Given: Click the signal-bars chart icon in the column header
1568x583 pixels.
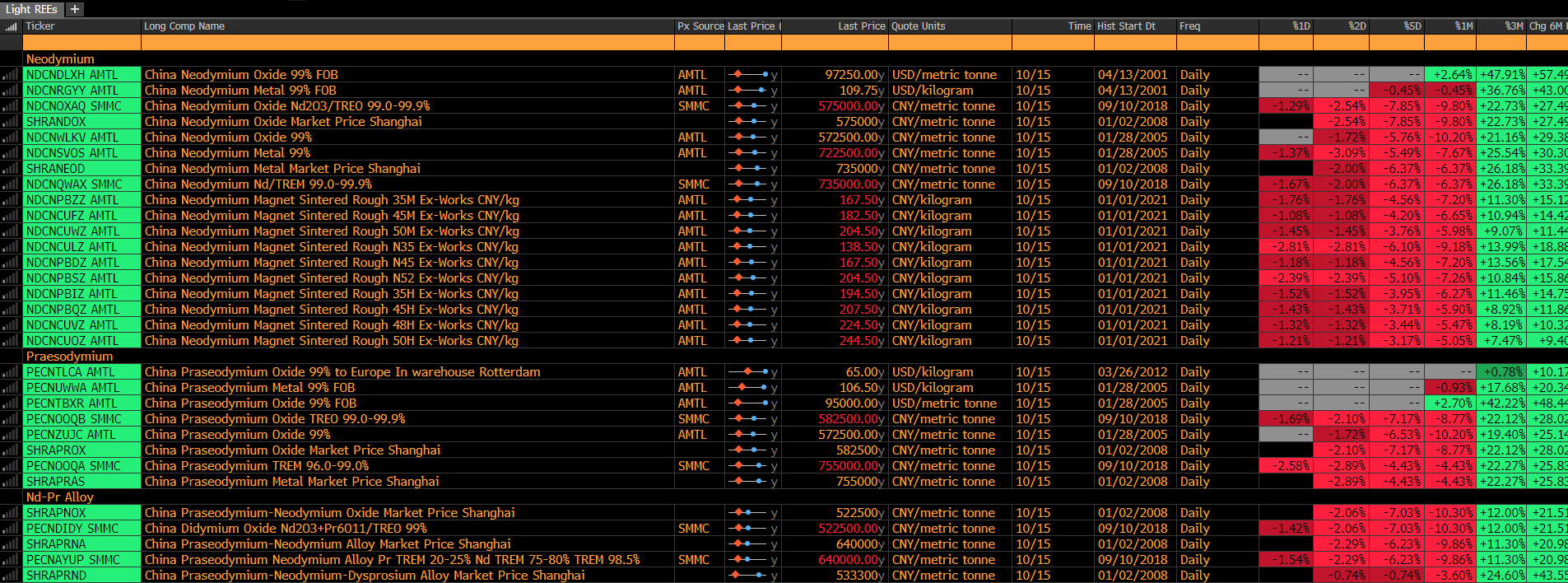Looking at the screenshot, I should [x=11, y=26].
